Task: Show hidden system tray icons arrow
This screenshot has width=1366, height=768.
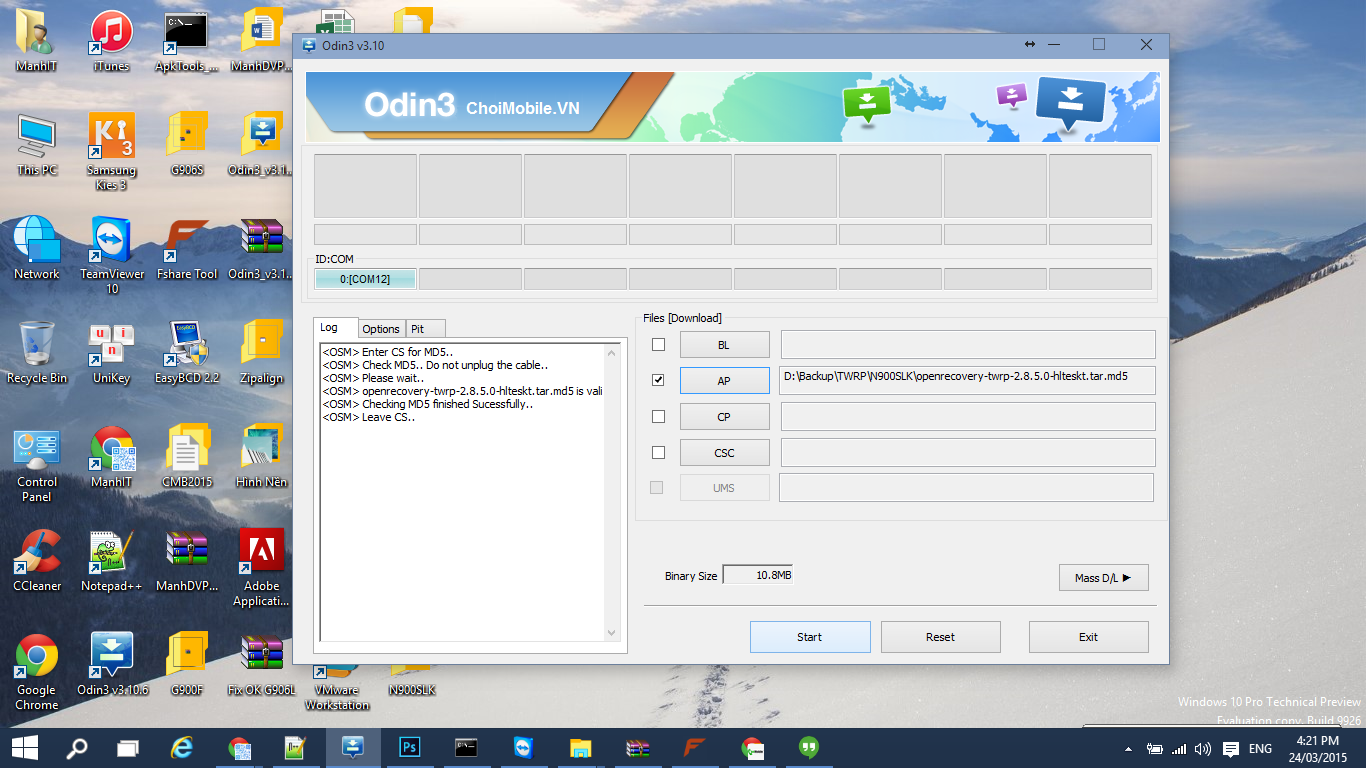Action: point(1129,748)
